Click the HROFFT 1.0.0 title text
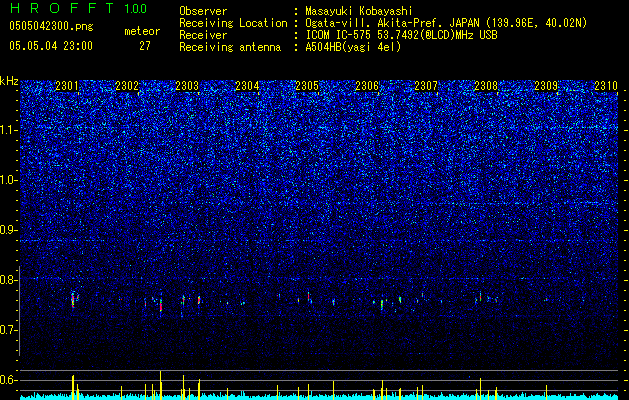Screen dimensions: 629x400 (x=78, y=8)
